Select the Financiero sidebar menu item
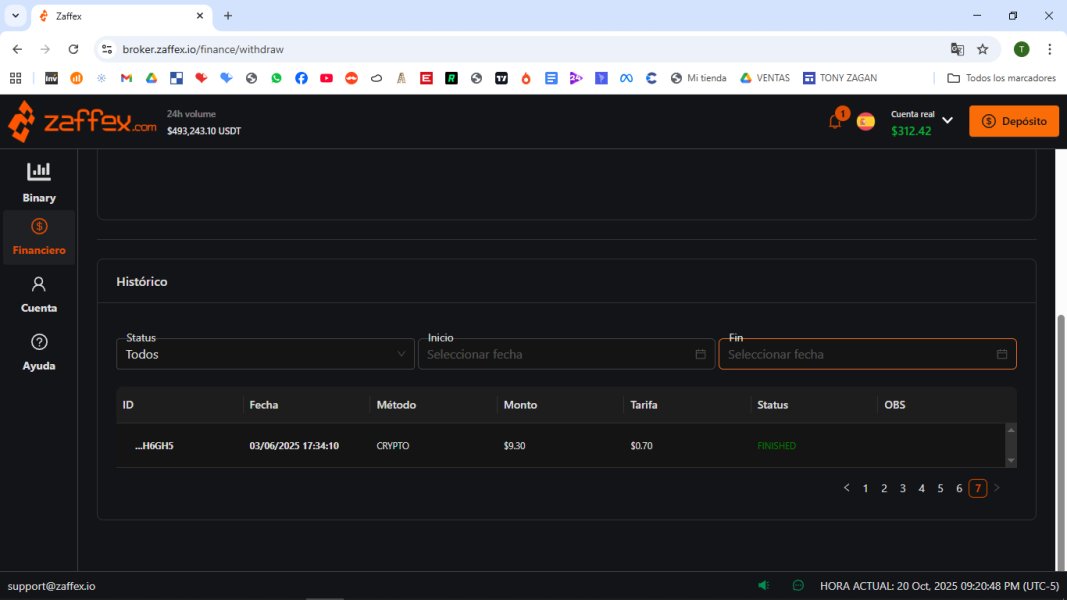 tap(39, 237)
